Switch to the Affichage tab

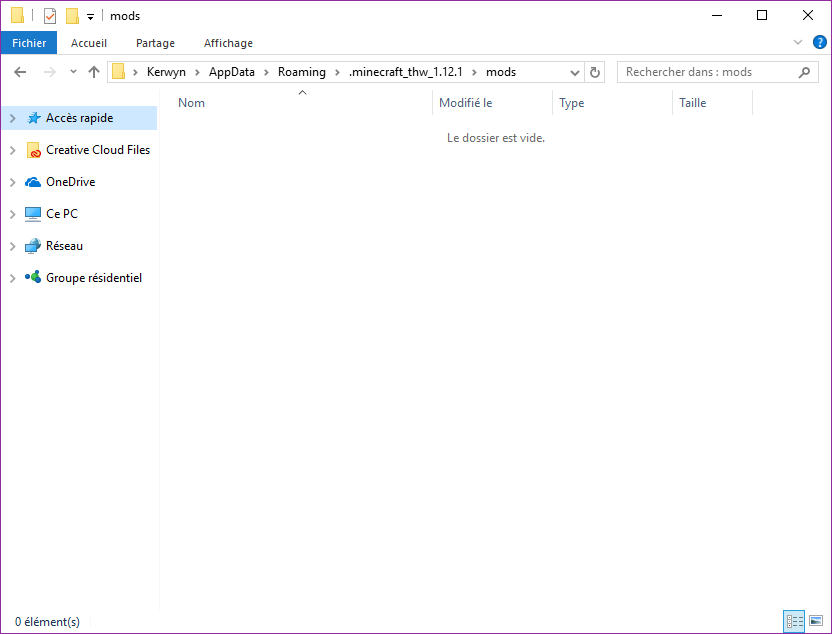[x=228, y=43]
